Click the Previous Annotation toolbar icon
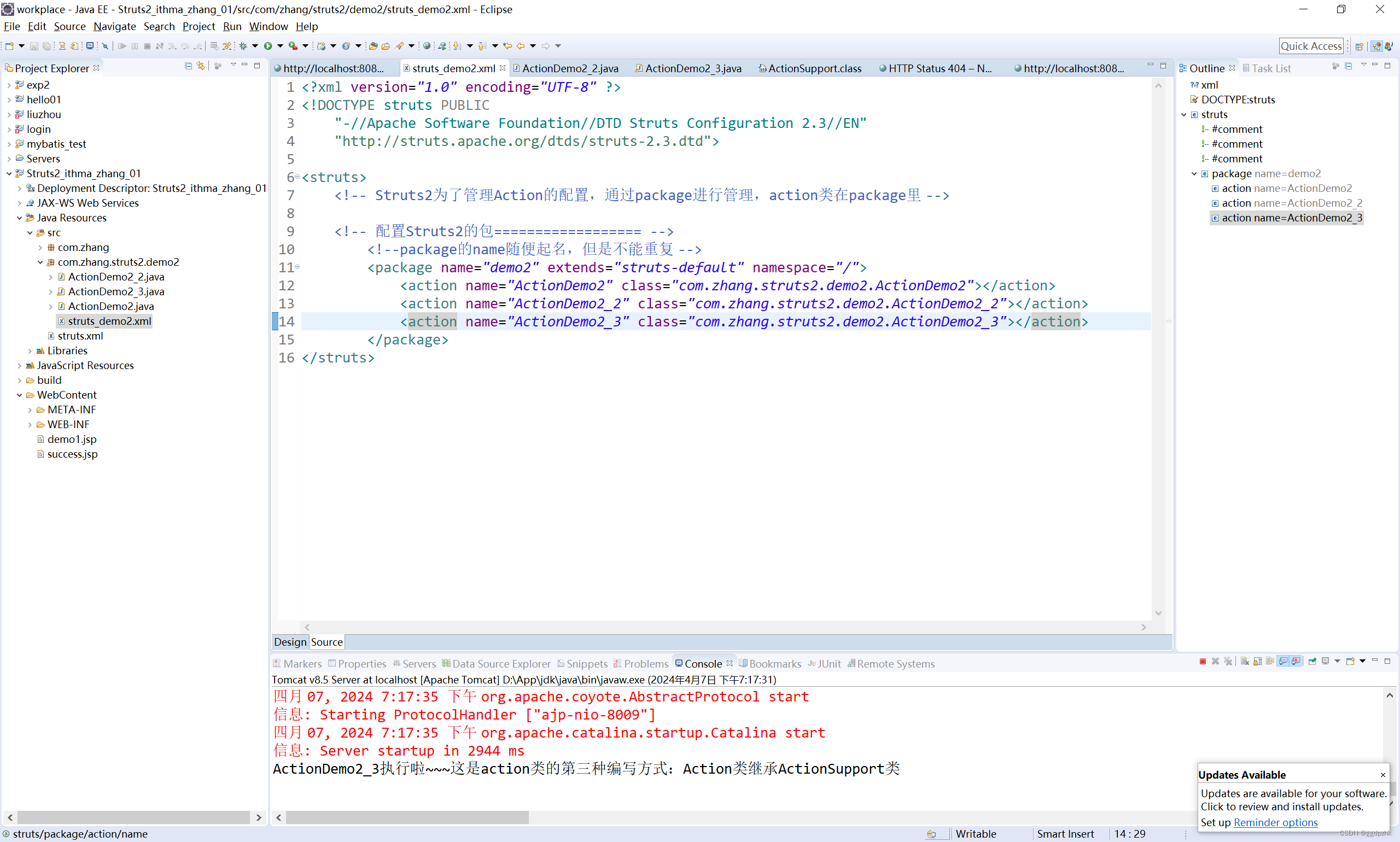 click(482, 46)
